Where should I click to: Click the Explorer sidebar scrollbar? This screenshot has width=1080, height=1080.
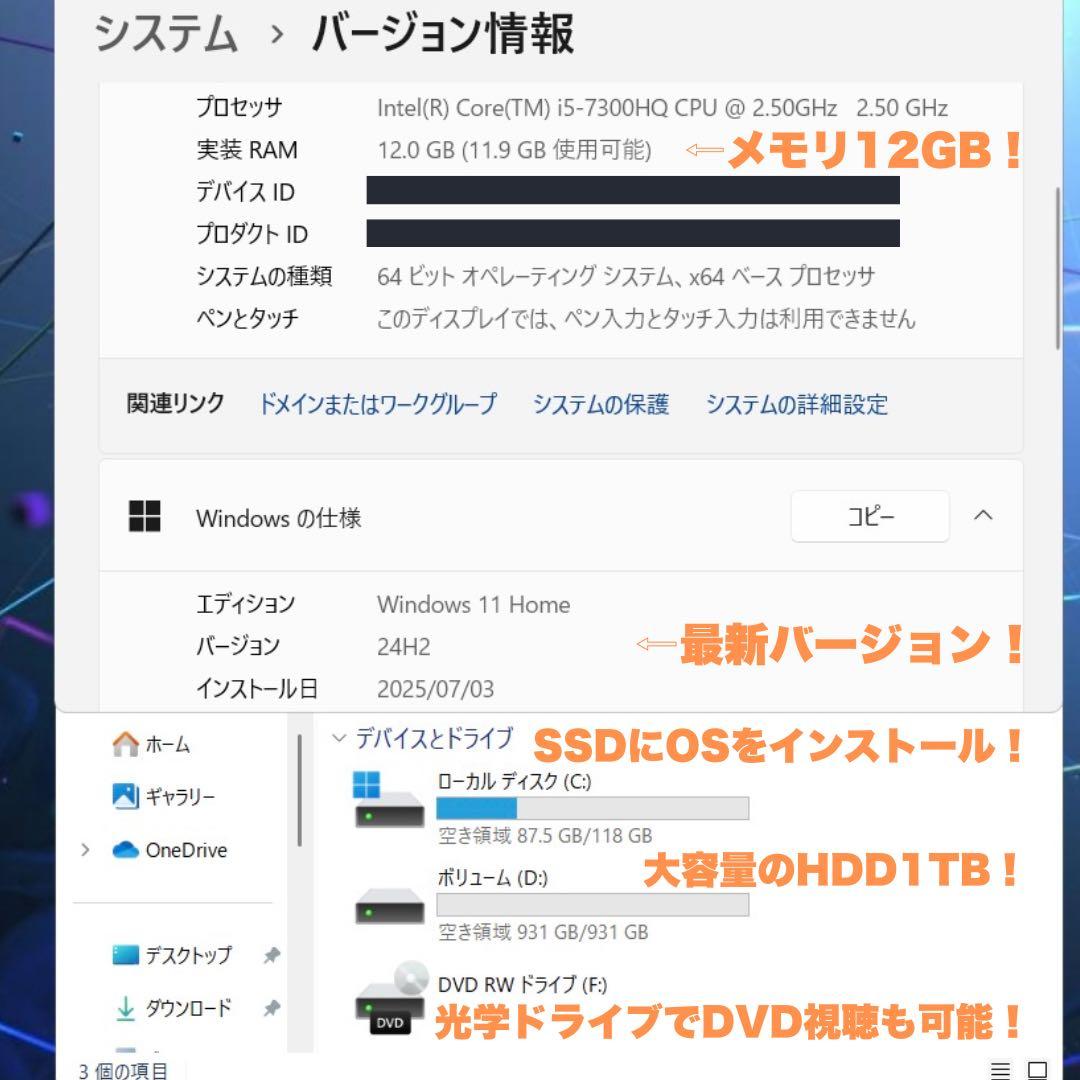300,791
